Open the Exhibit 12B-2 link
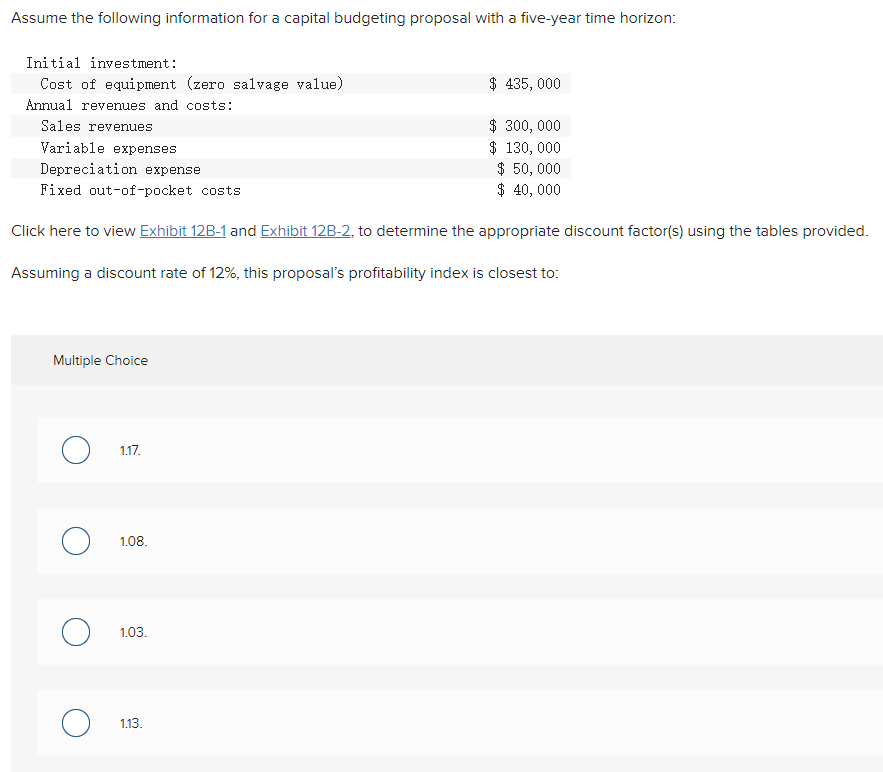The image size is (883, 772). pos(305,231)
